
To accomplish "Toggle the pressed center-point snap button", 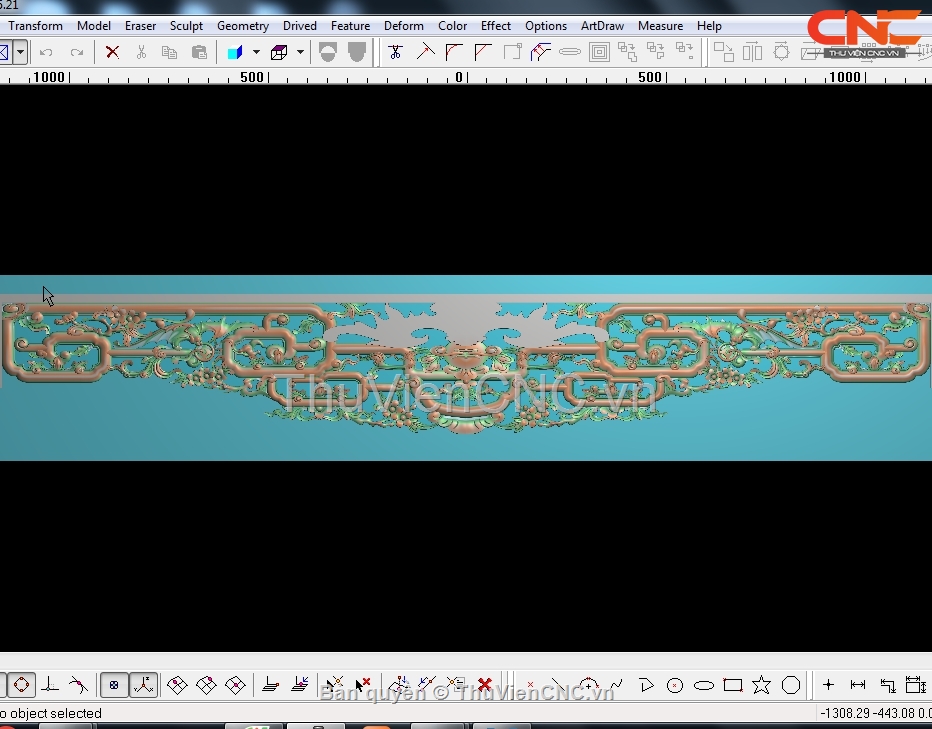I will 114,685.
